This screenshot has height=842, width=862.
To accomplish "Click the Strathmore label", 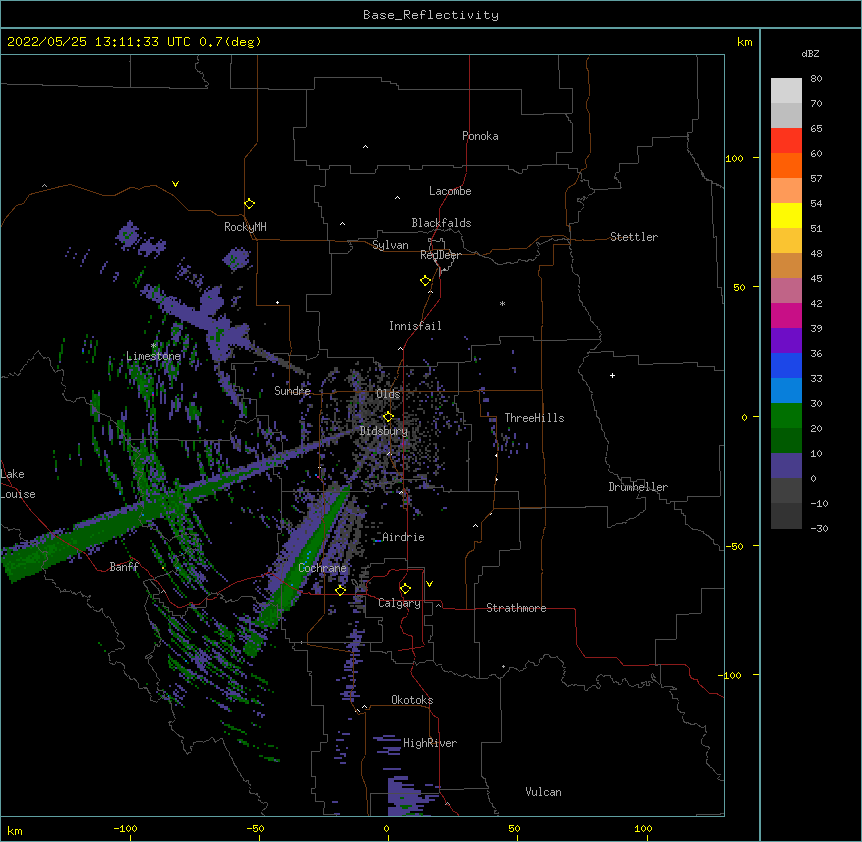I will [516, 608].
